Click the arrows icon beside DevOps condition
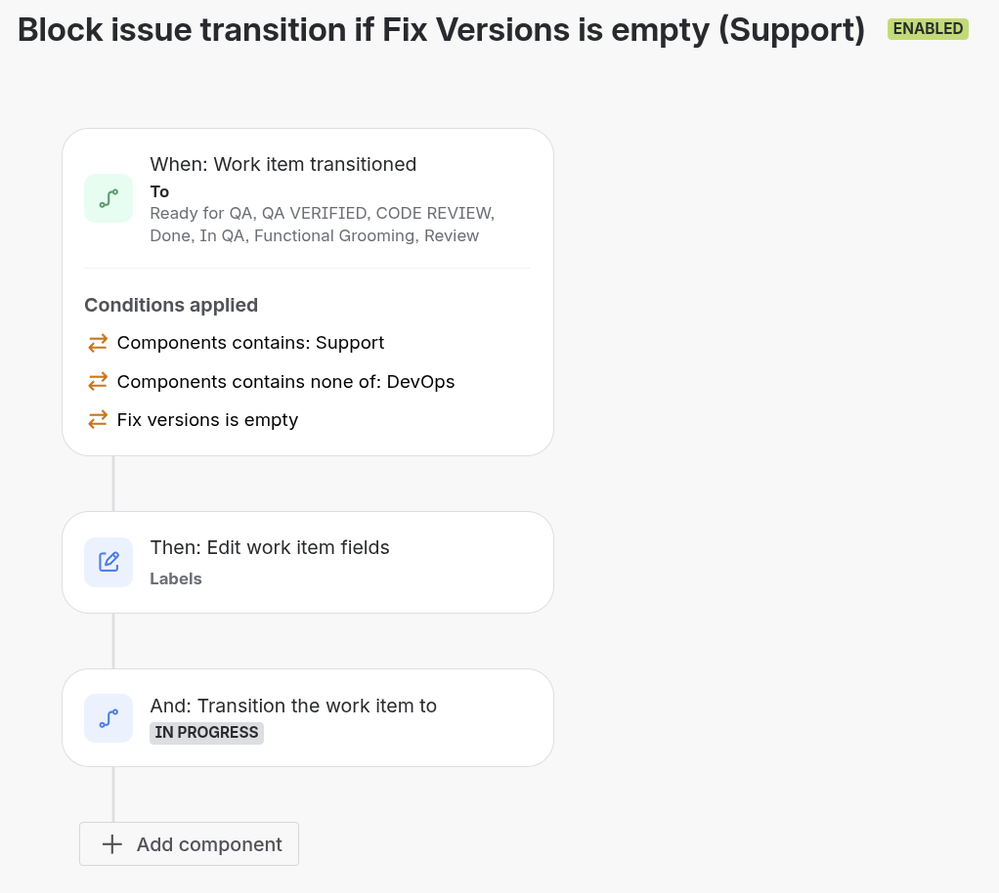Viewport: 999px width, 893px height. tap(97, 382)
